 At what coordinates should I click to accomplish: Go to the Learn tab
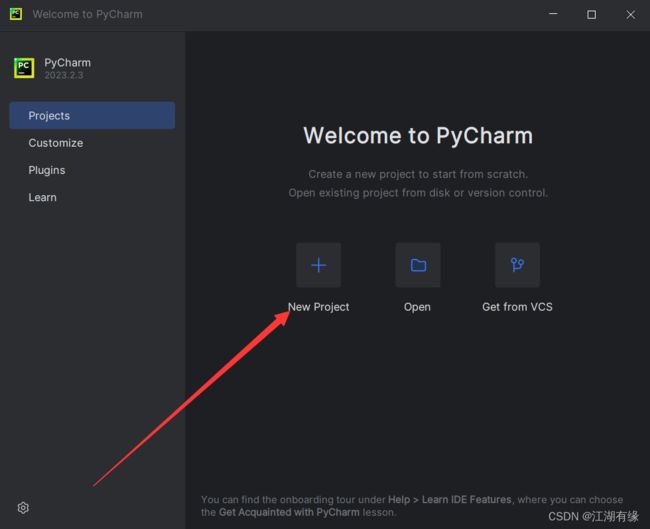tap(92, 197)
